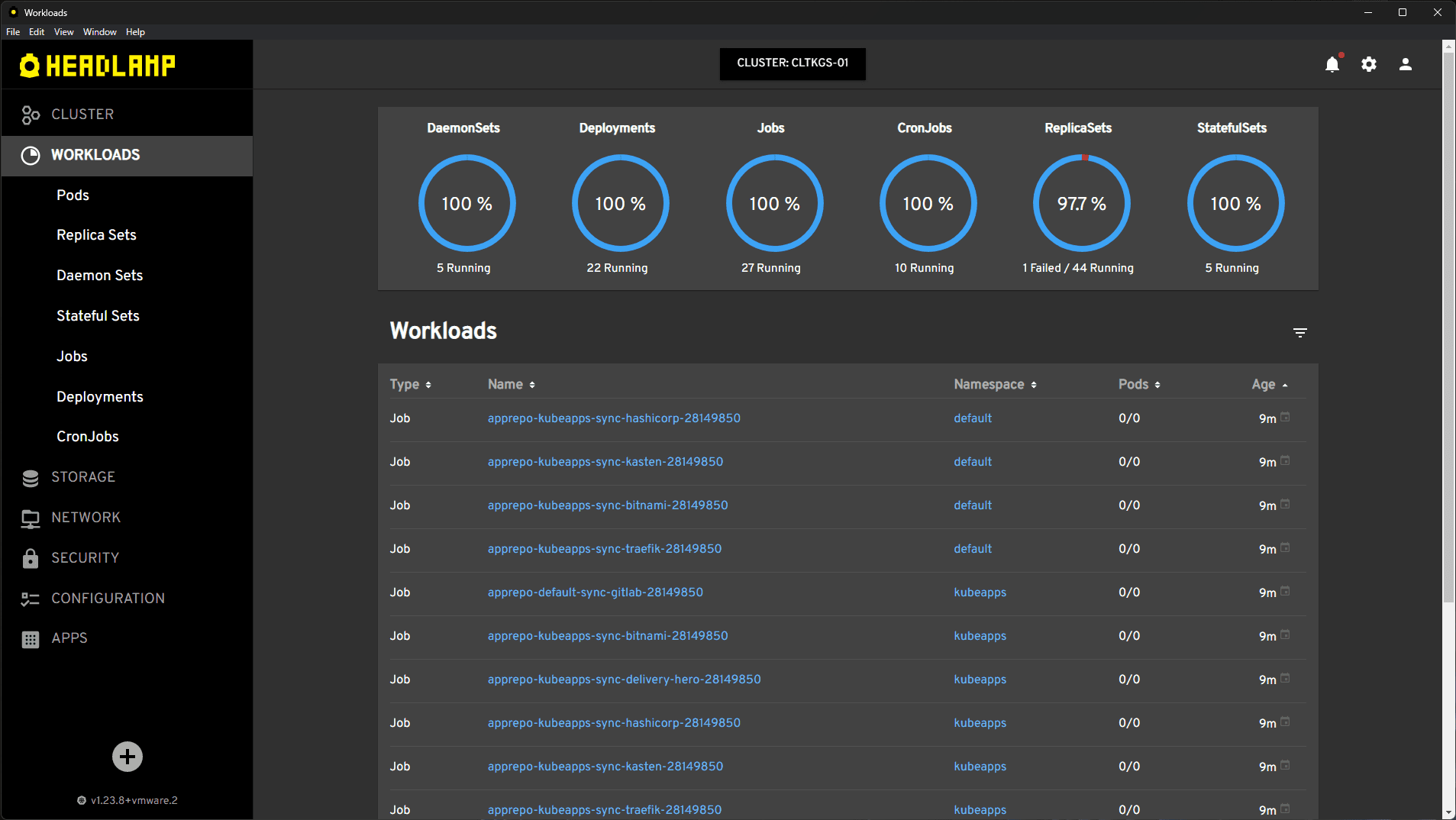The height and width of the screenshot is (820, 1456).
Task: Click the Storage sidebar icon
Action: click(31, 477)
